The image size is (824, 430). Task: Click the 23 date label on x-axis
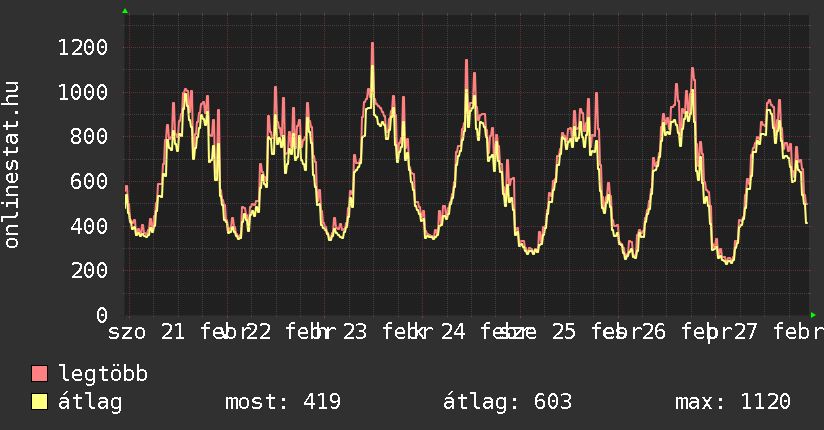355,332
